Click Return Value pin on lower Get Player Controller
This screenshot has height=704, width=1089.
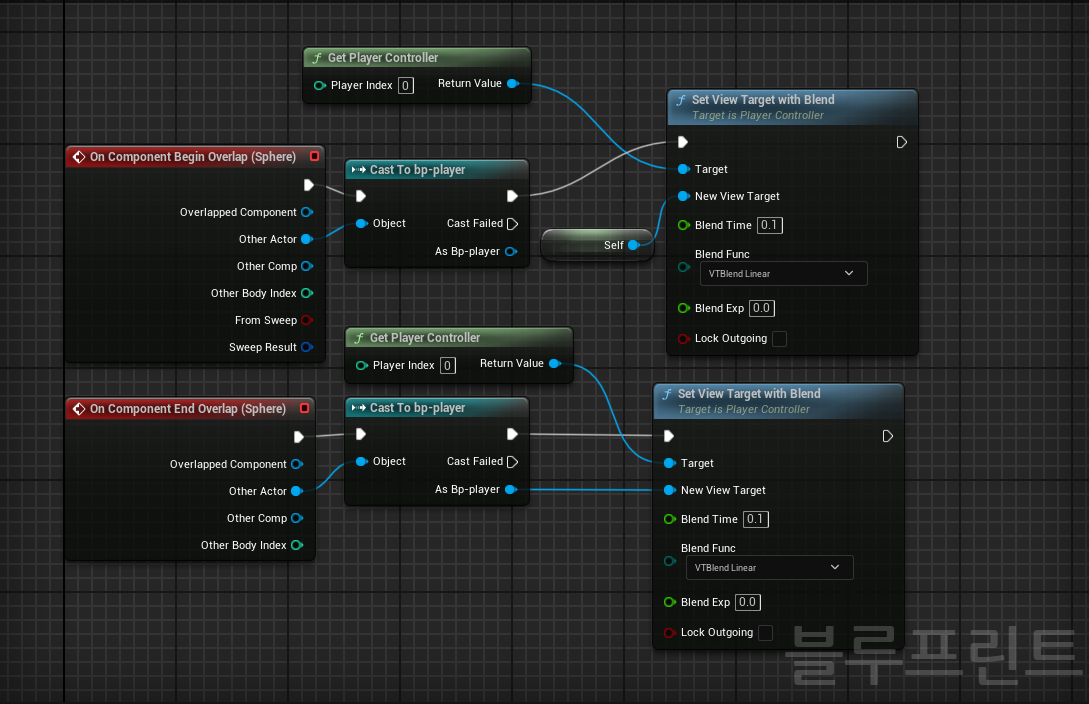tap(555, 363)
